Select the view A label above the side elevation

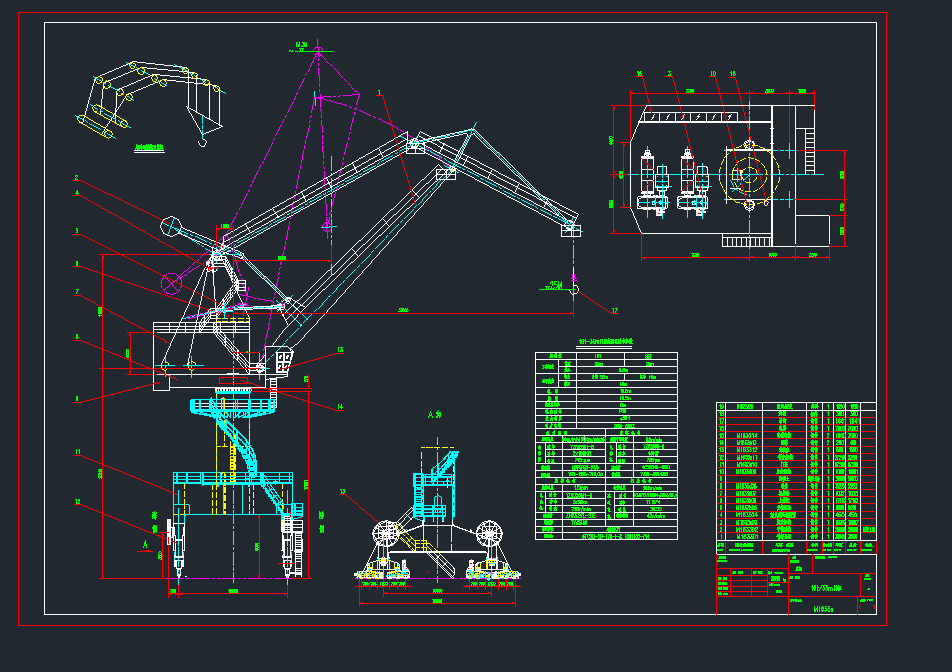point(433,414)
